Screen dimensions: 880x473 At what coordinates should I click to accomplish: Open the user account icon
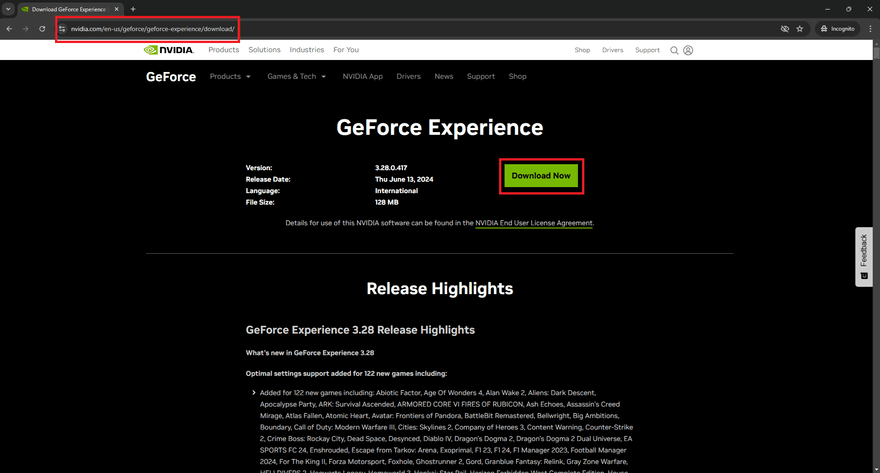(x=688, y=50)
